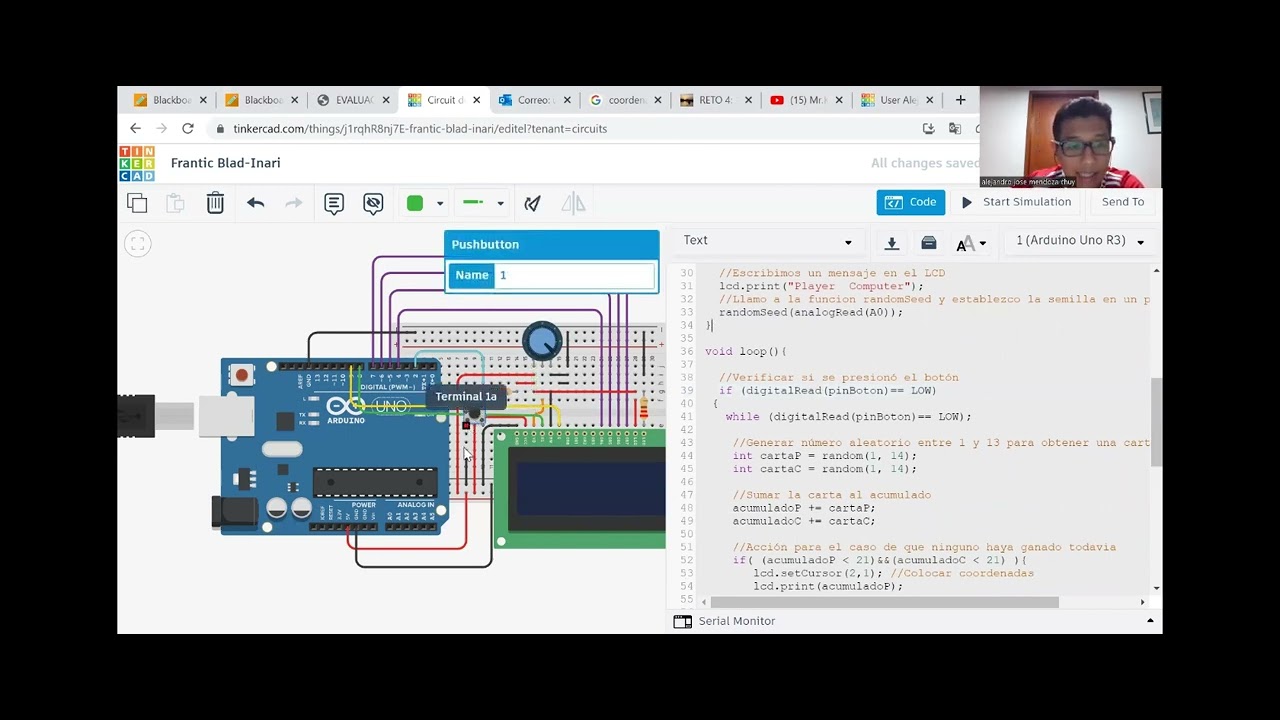The height and width of the screenshot is (720, 1280).
Task: Switch to the YouTube (15) Mr. tab
Action: (805, 100)
